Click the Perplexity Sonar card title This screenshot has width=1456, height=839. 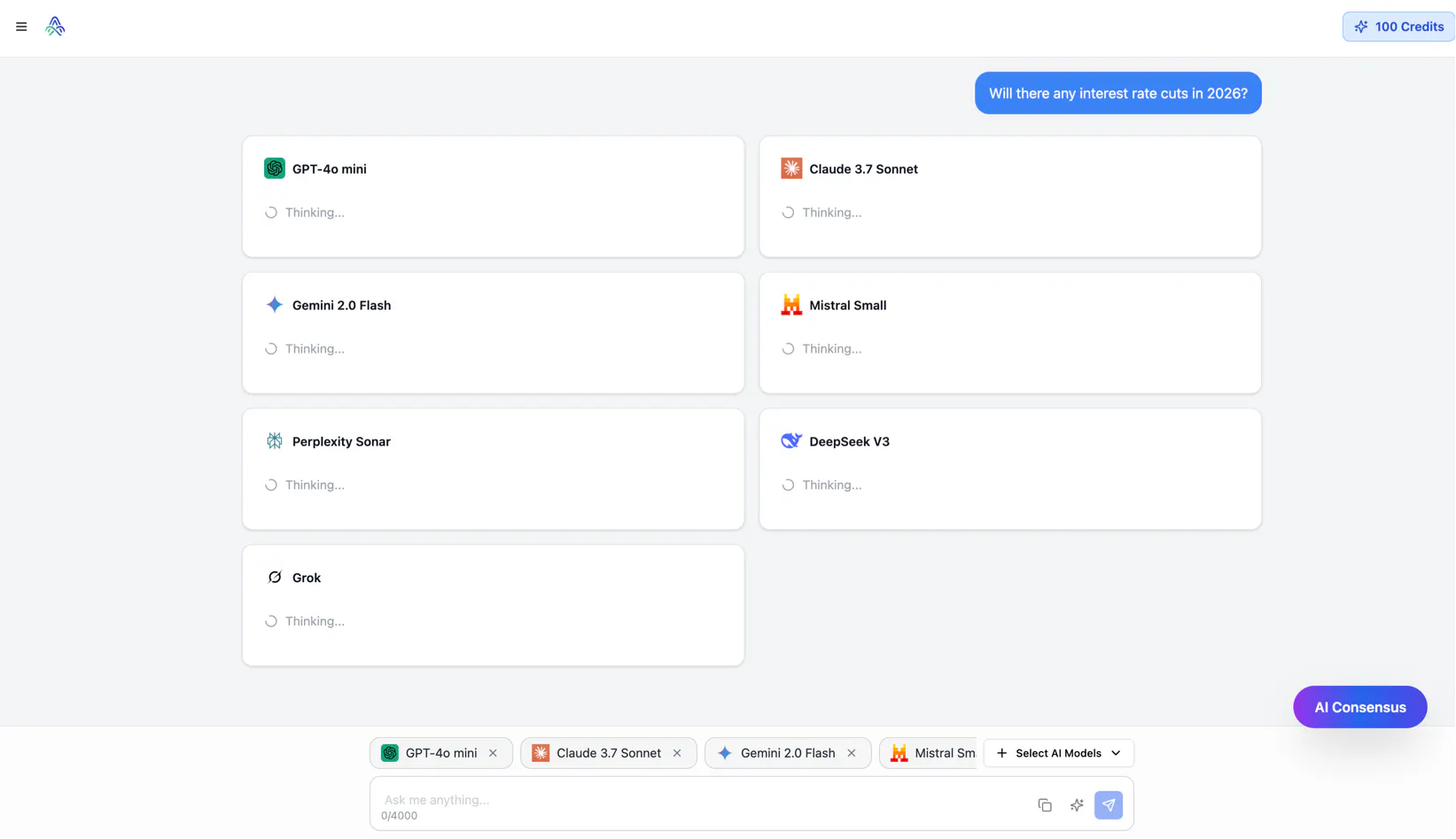pos(341,442)
